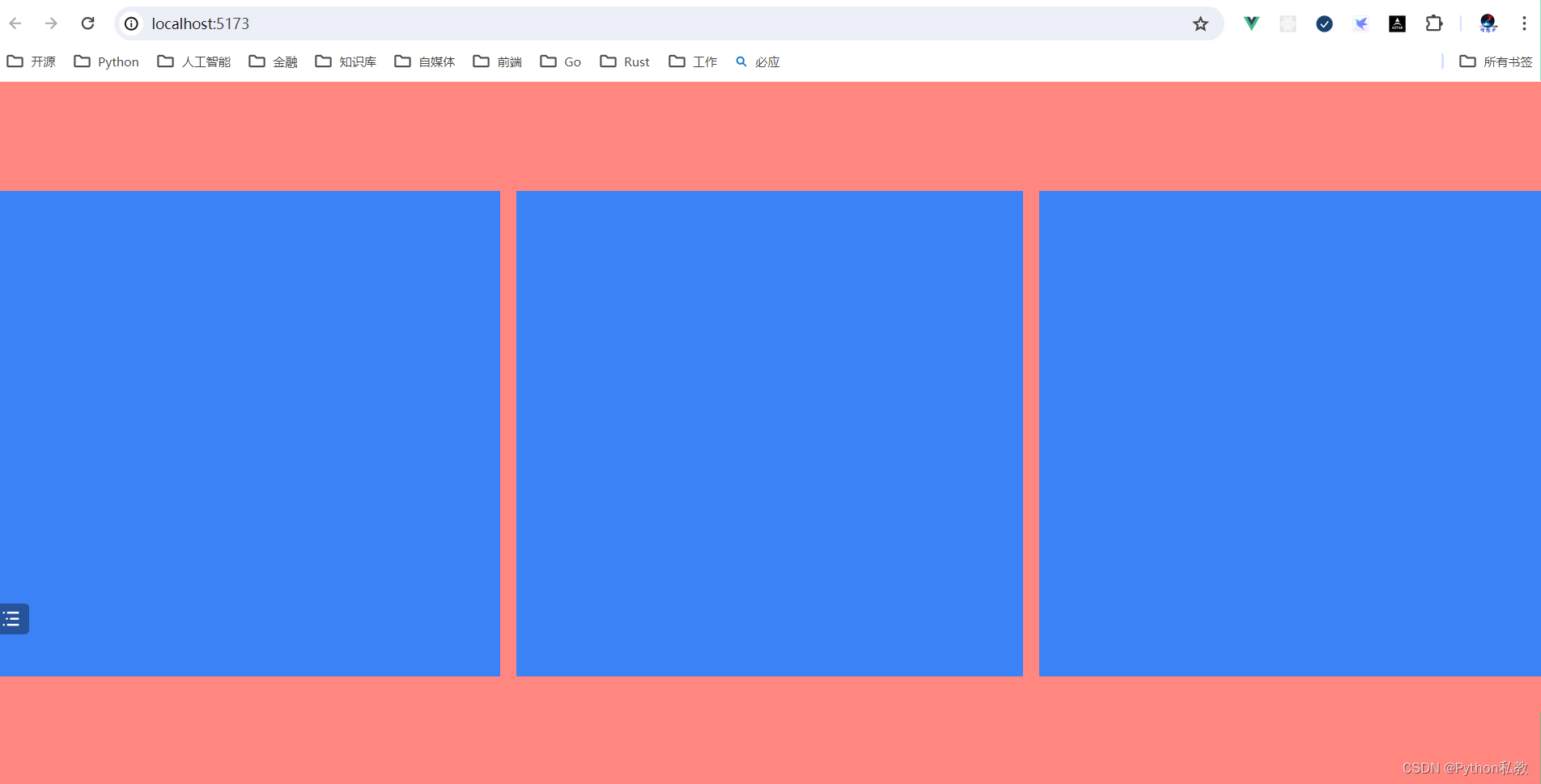Open the Go bookmark folder
Image resolution: width=1541 pixels, height=784 pixels.
[561, 61]
